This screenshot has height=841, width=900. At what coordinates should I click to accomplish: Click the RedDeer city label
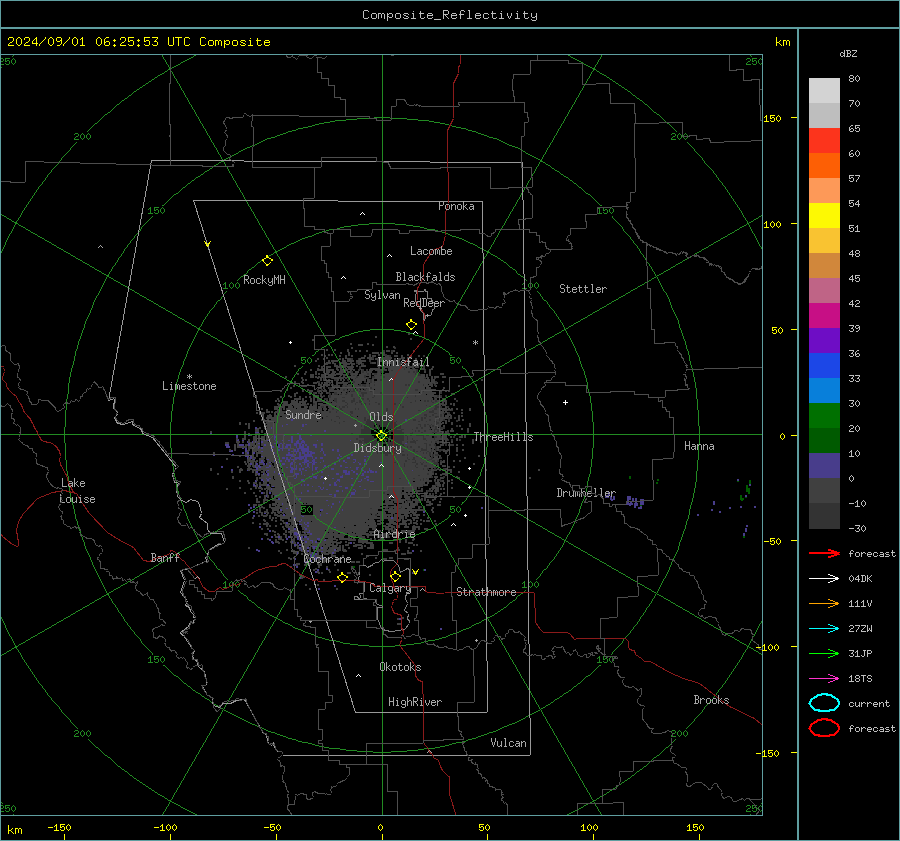coord(424,303)
